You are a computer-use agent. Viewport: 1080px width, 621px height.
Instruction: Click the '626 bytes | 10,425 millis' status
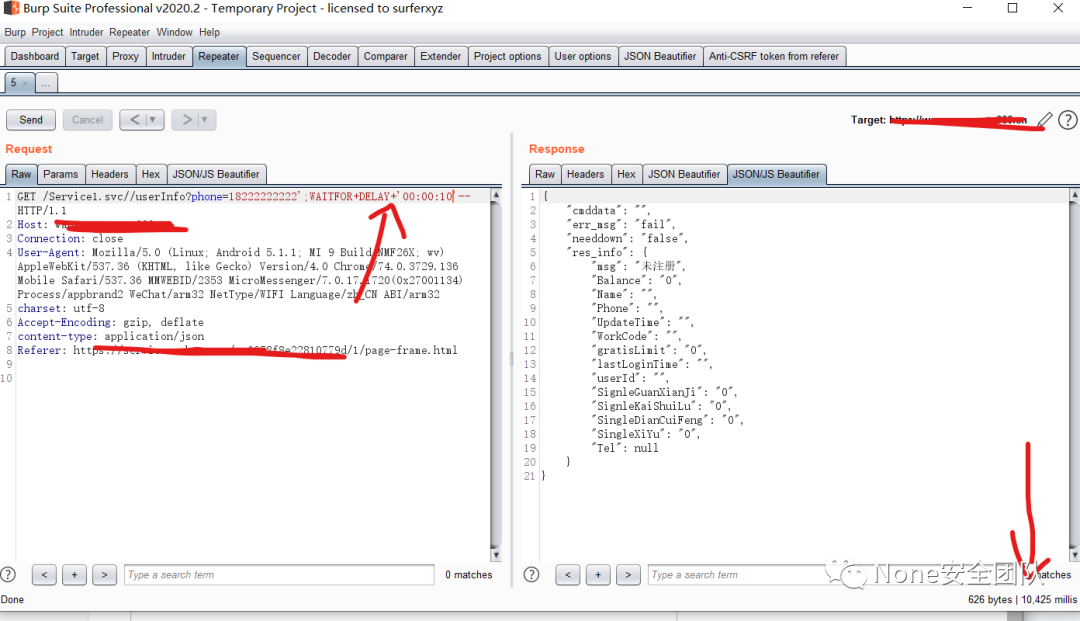[x=1022, y=600]
